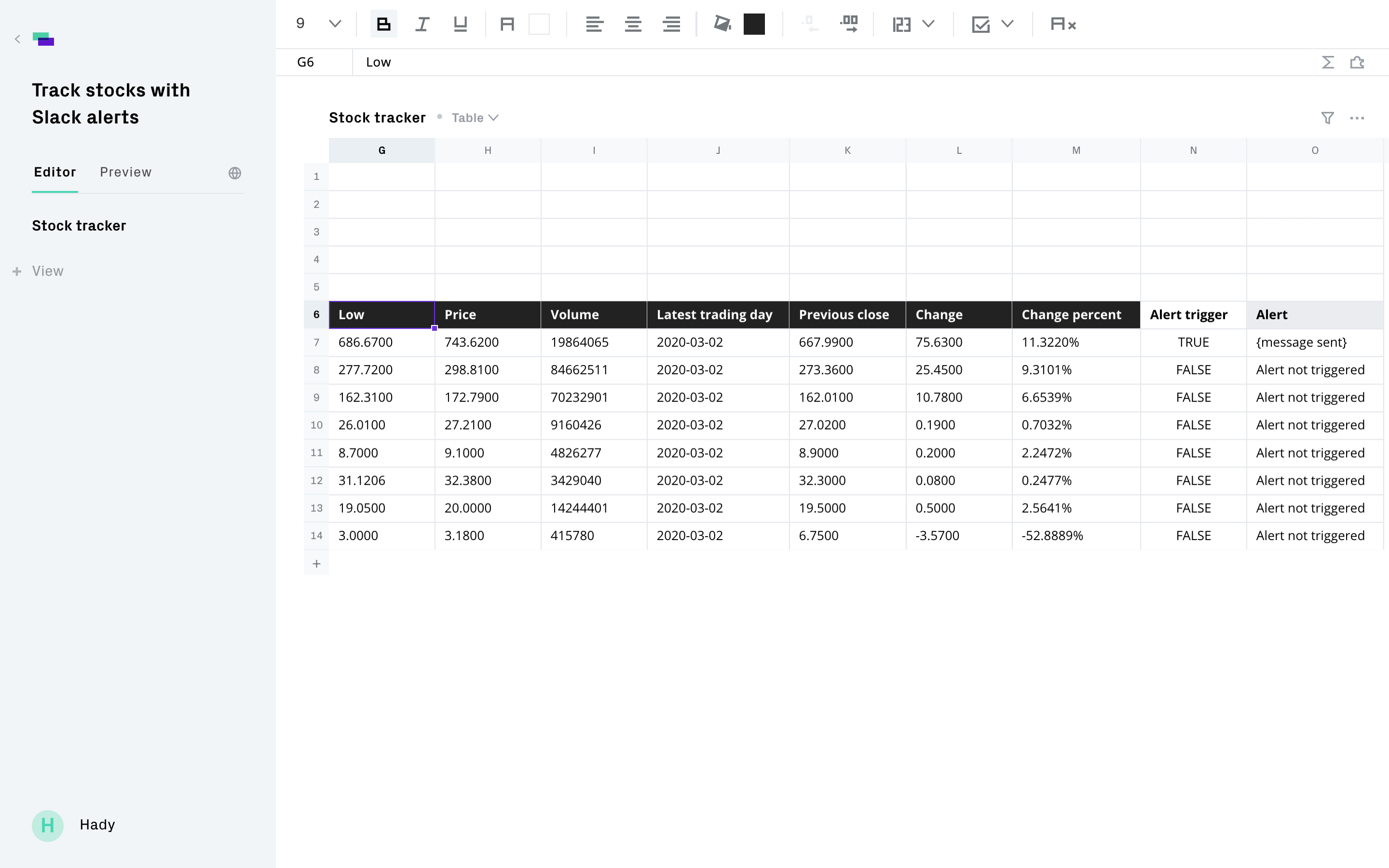
Task: Click the cell with -52.8889%
Action: coord(1076,536)
